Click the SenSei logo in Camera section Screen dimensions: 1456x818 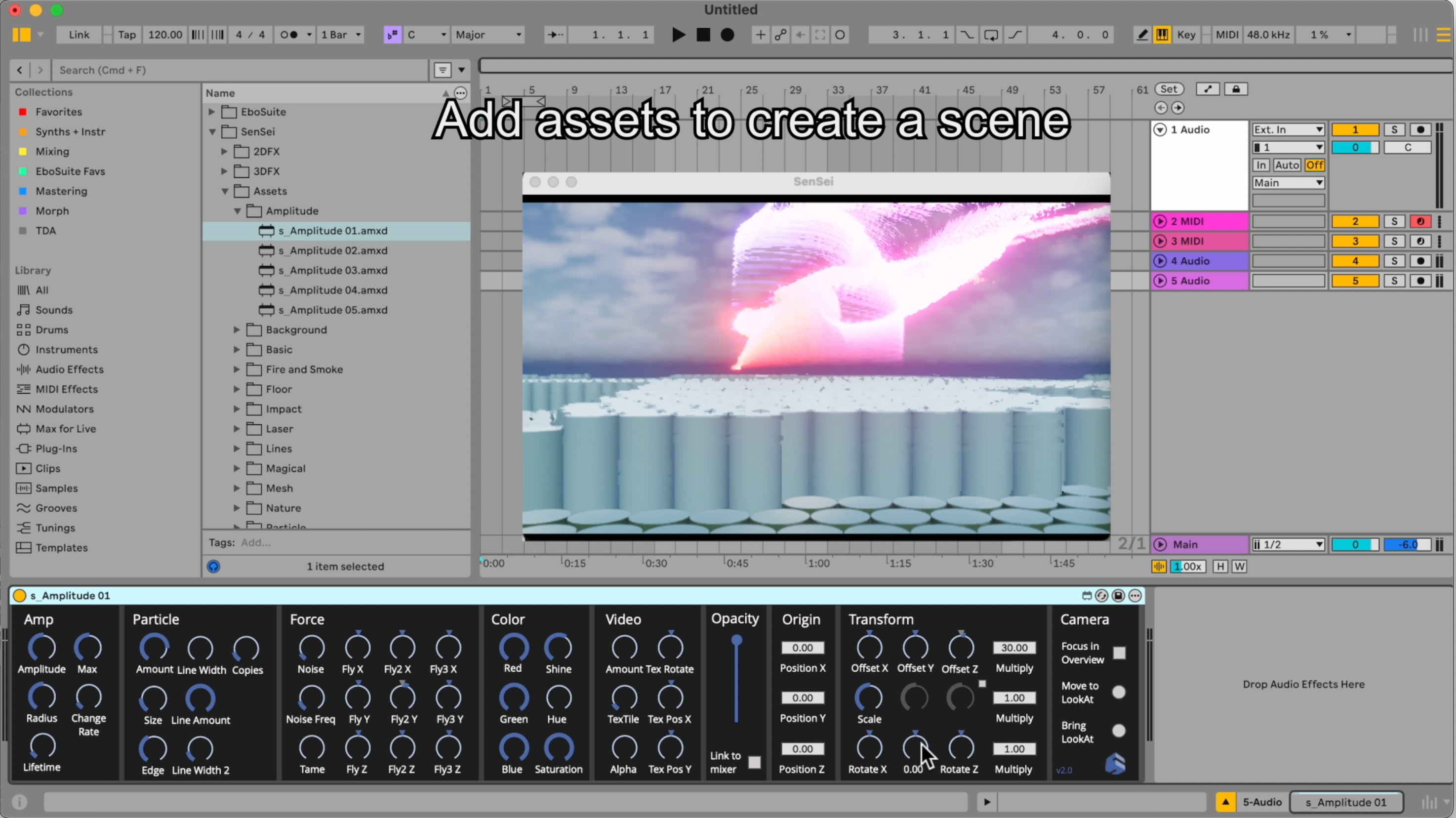tap(1115, 764)
